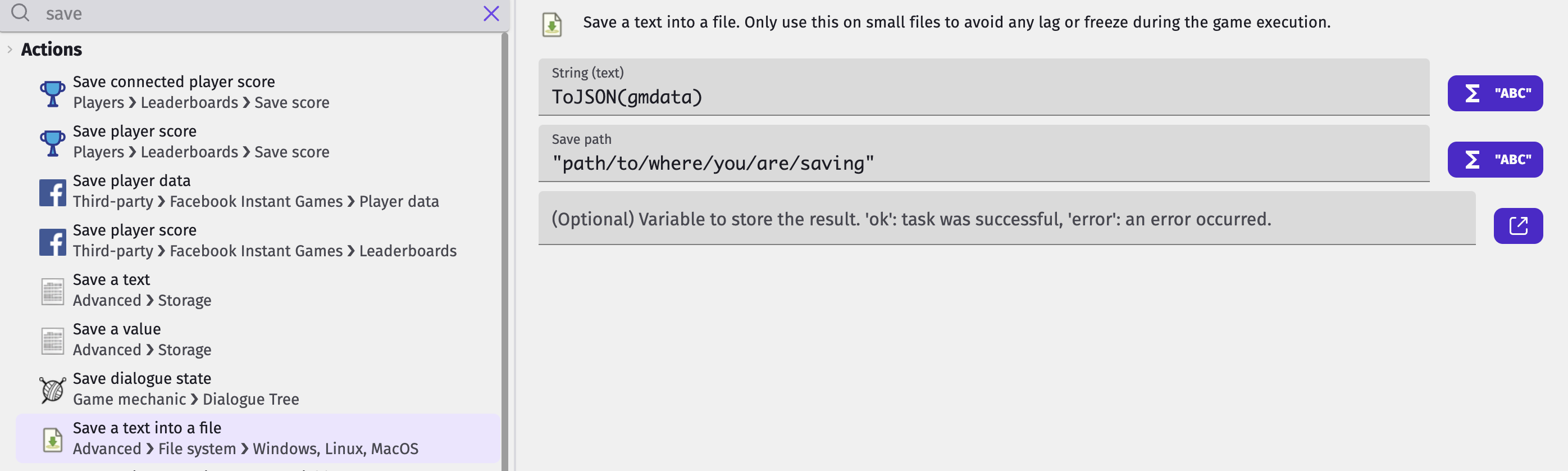Collapse the Actions category chevron
The height and width of the screenshot is (471, 1568).
(x=10, y=49)
